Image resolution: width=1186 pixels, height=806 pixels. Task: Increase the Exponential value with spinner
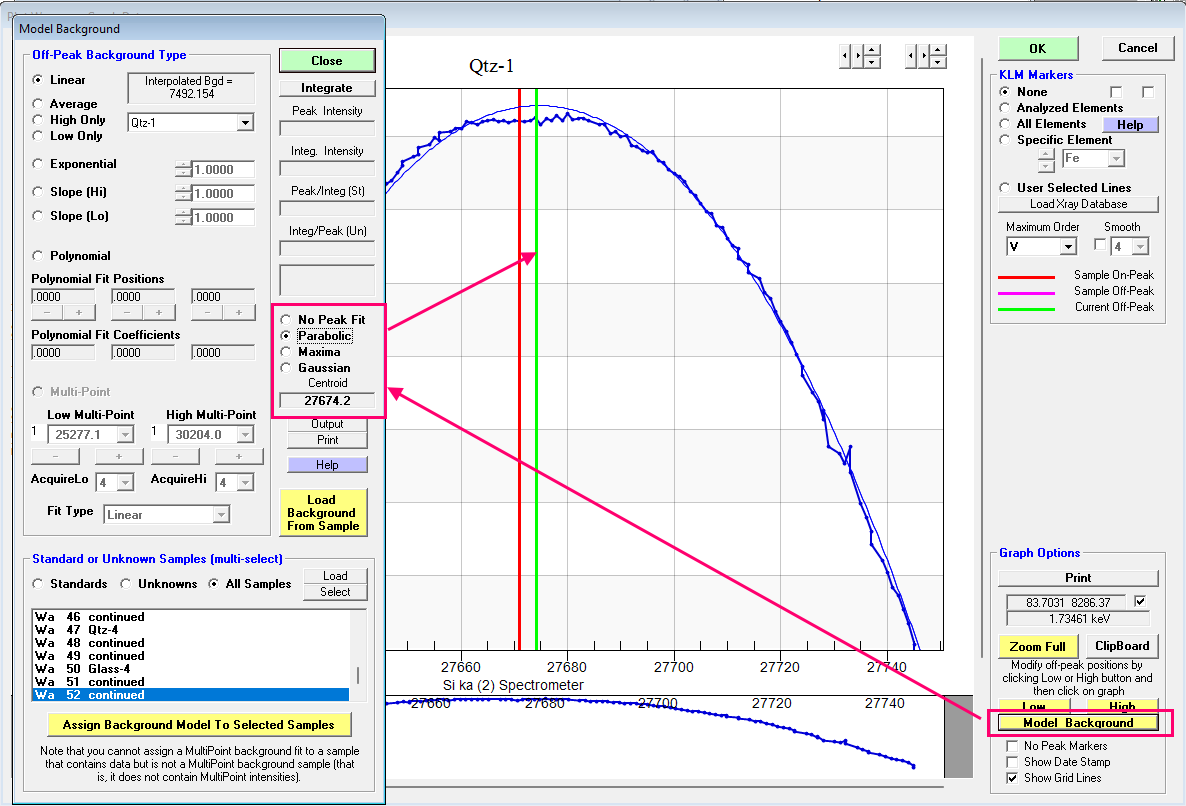[183, 165]
